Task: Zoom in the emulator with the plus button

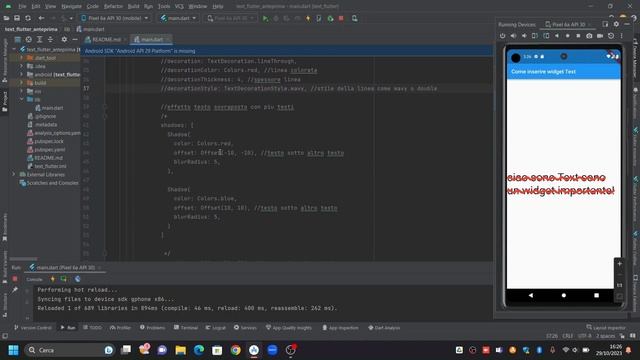Action: (x=619, y=264)
